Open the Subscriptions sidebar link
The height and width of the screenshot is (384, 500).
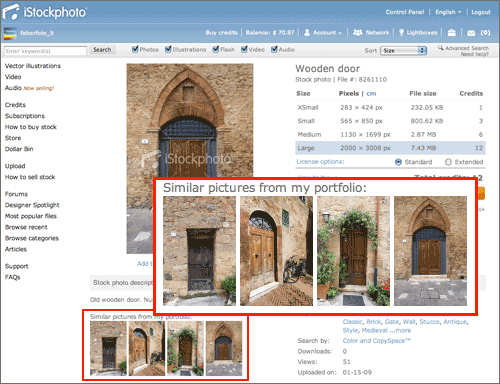point(25,116)
